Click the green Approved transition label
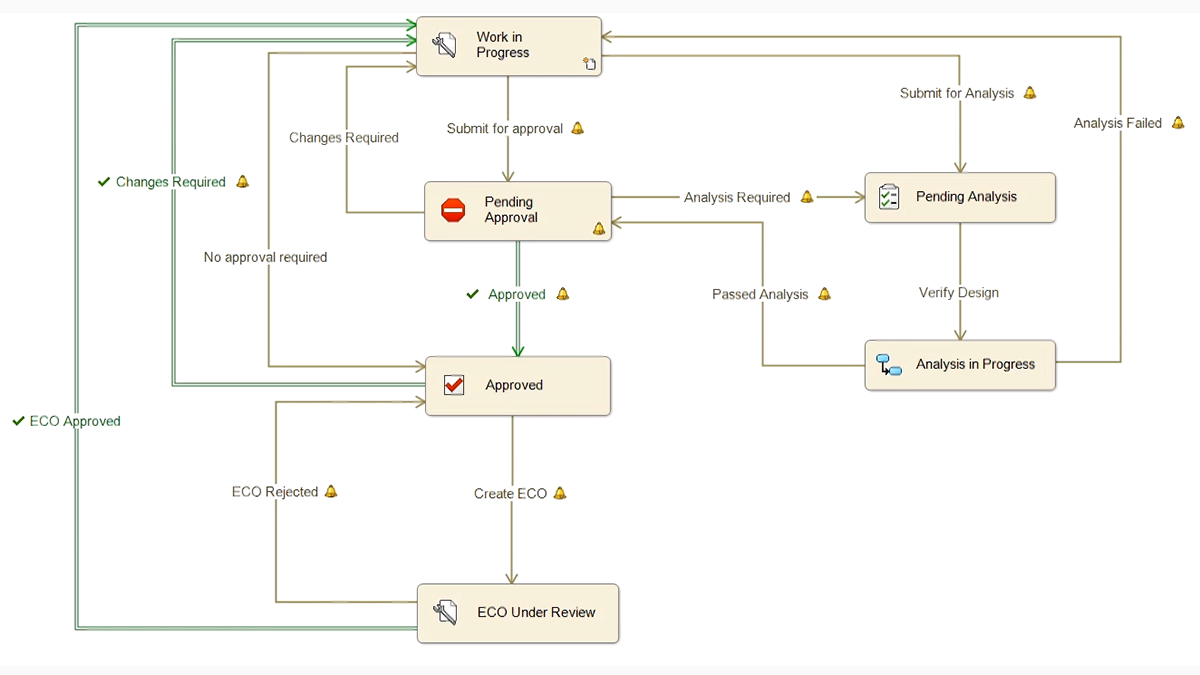Screen dimensions: 1200x675 517,294
